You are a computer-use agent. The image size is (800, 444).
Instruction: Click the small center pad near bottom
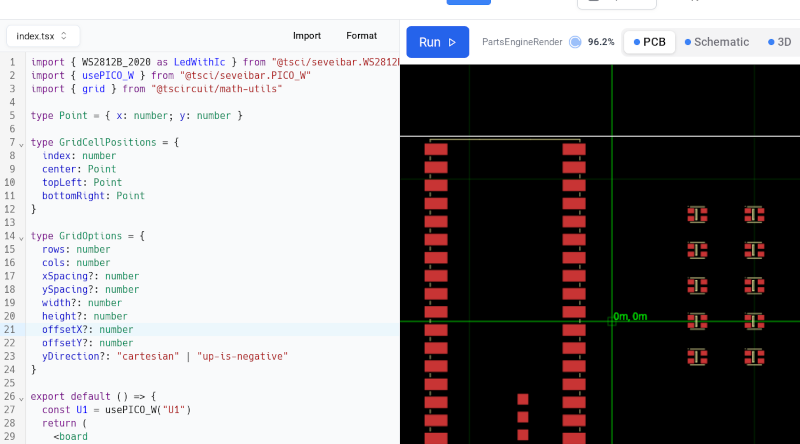[522, 417]
